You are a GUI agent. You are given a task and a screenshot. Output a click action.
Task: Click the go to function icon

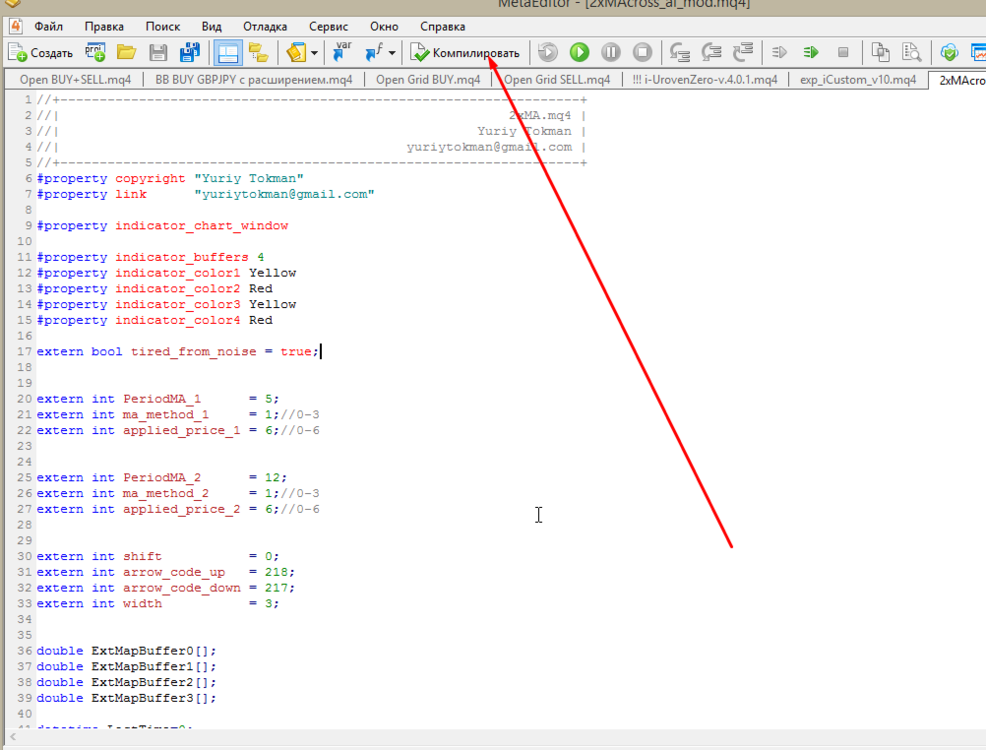click(374, 53)
